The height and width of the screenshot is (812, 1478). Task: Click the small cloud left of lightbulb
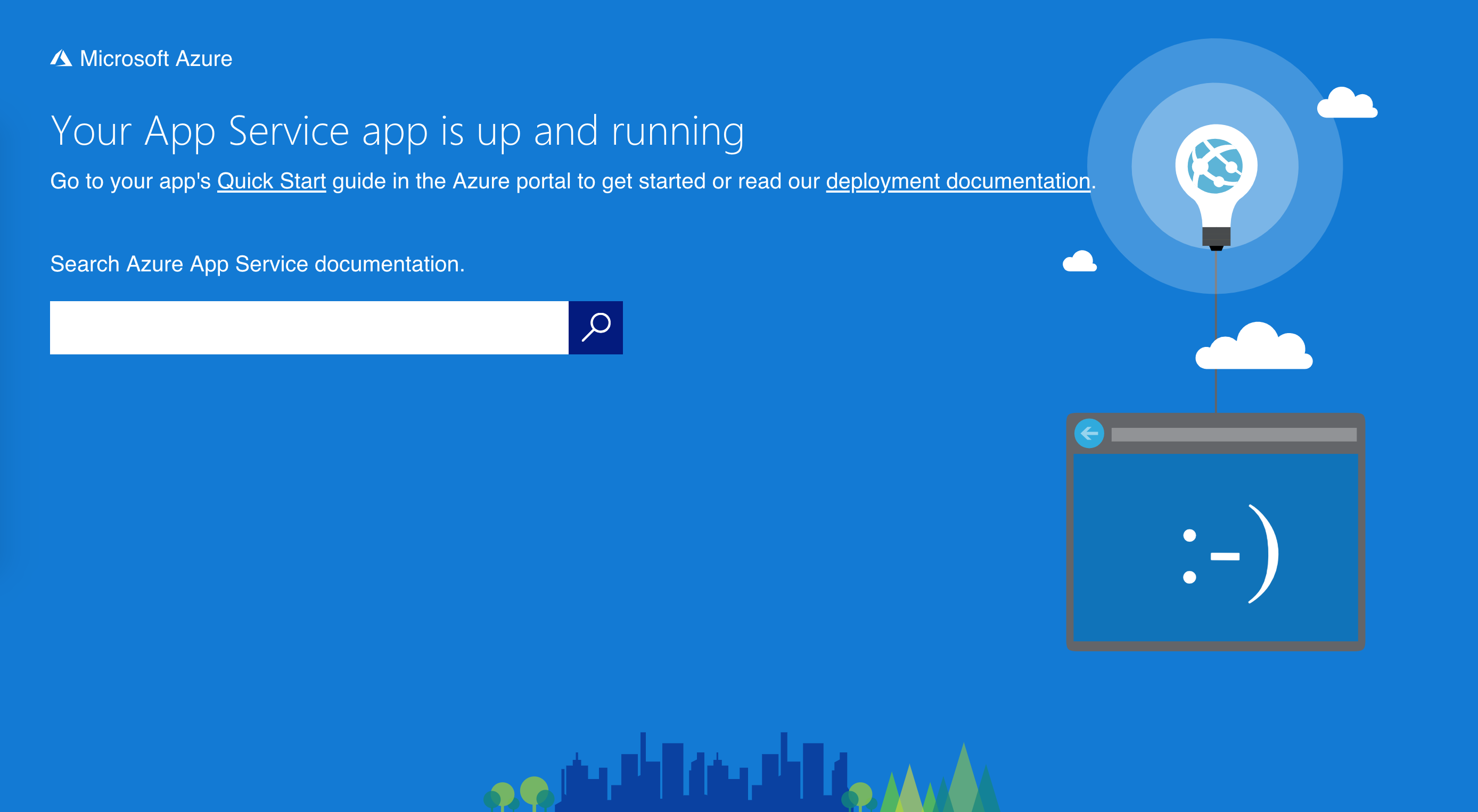[x=1080, y=262]
